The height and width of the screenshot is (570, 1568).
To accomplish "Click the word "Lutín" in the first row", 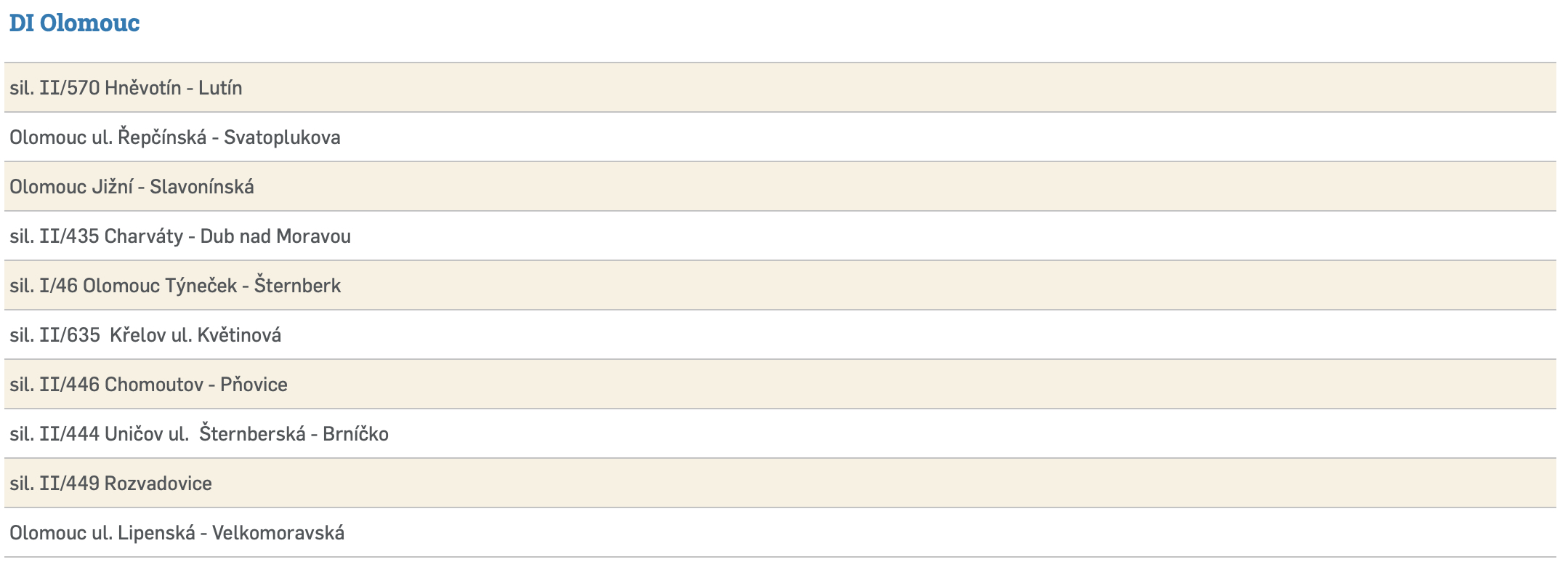I will [220, 88].
